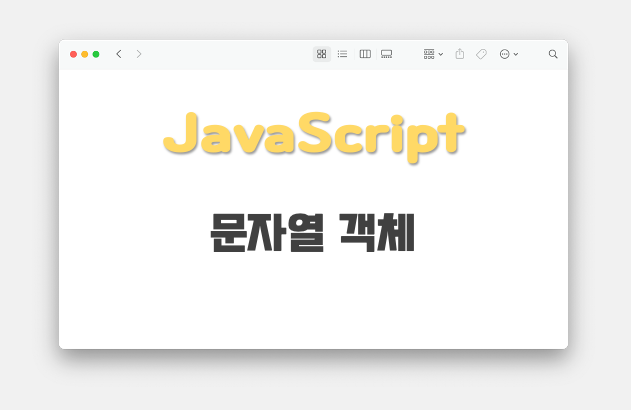Click the 문자열 객체 heading text
Screen dimensions: 631x410
[312, 233]
